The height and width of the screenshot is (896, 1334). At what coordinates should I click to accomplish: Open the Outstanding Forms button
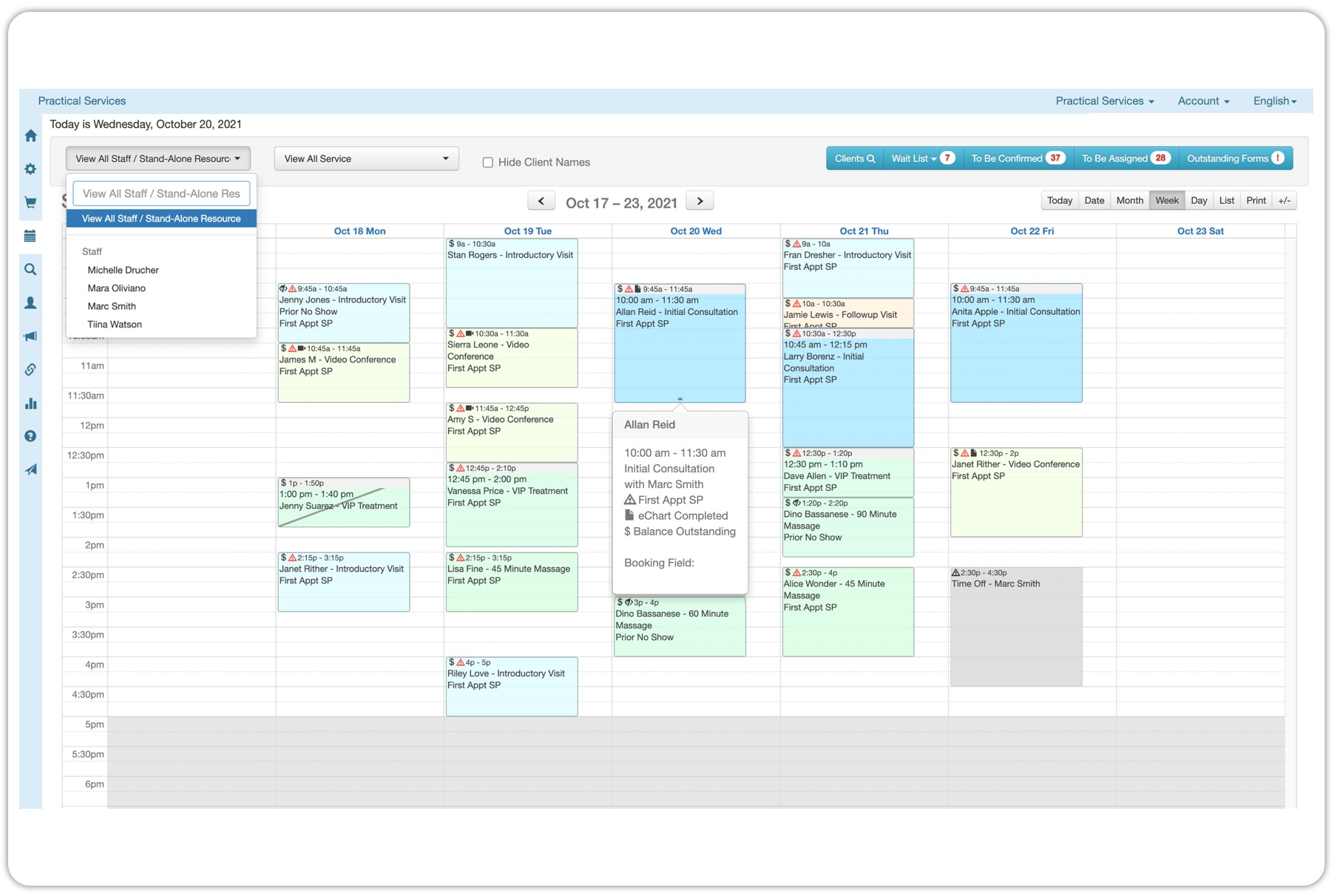click(x=1234, y=158)
